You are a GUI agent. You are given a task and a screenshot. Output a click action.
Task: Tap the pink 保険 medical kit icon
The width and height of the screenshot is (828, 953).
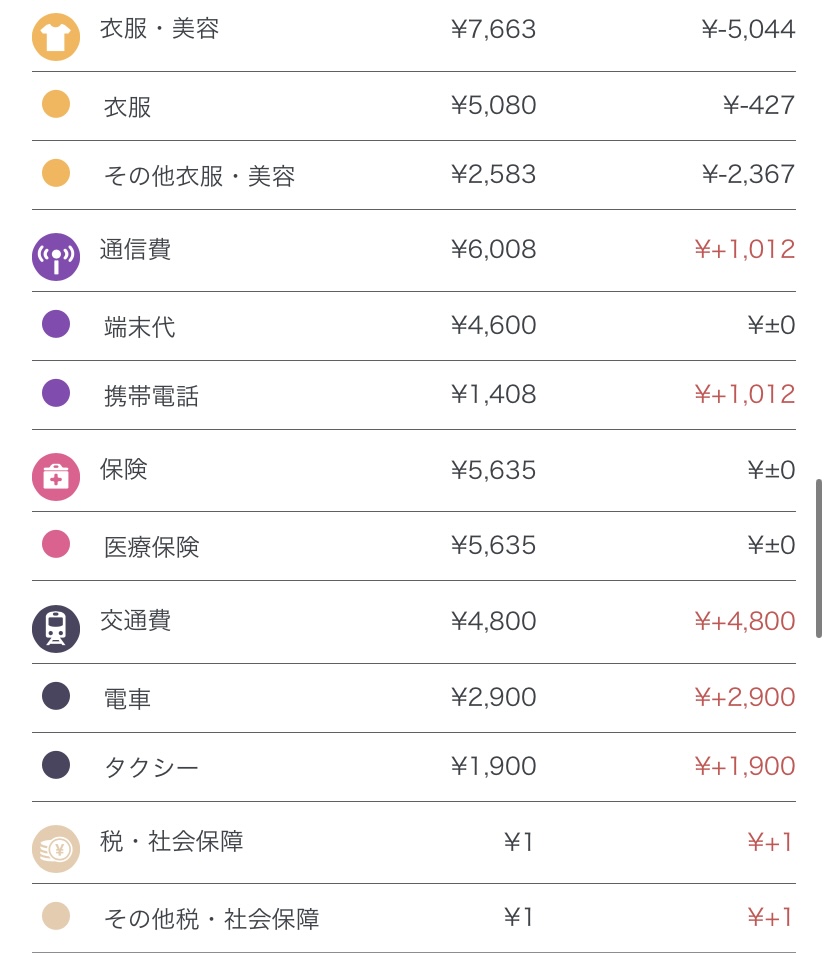point(56,477)
